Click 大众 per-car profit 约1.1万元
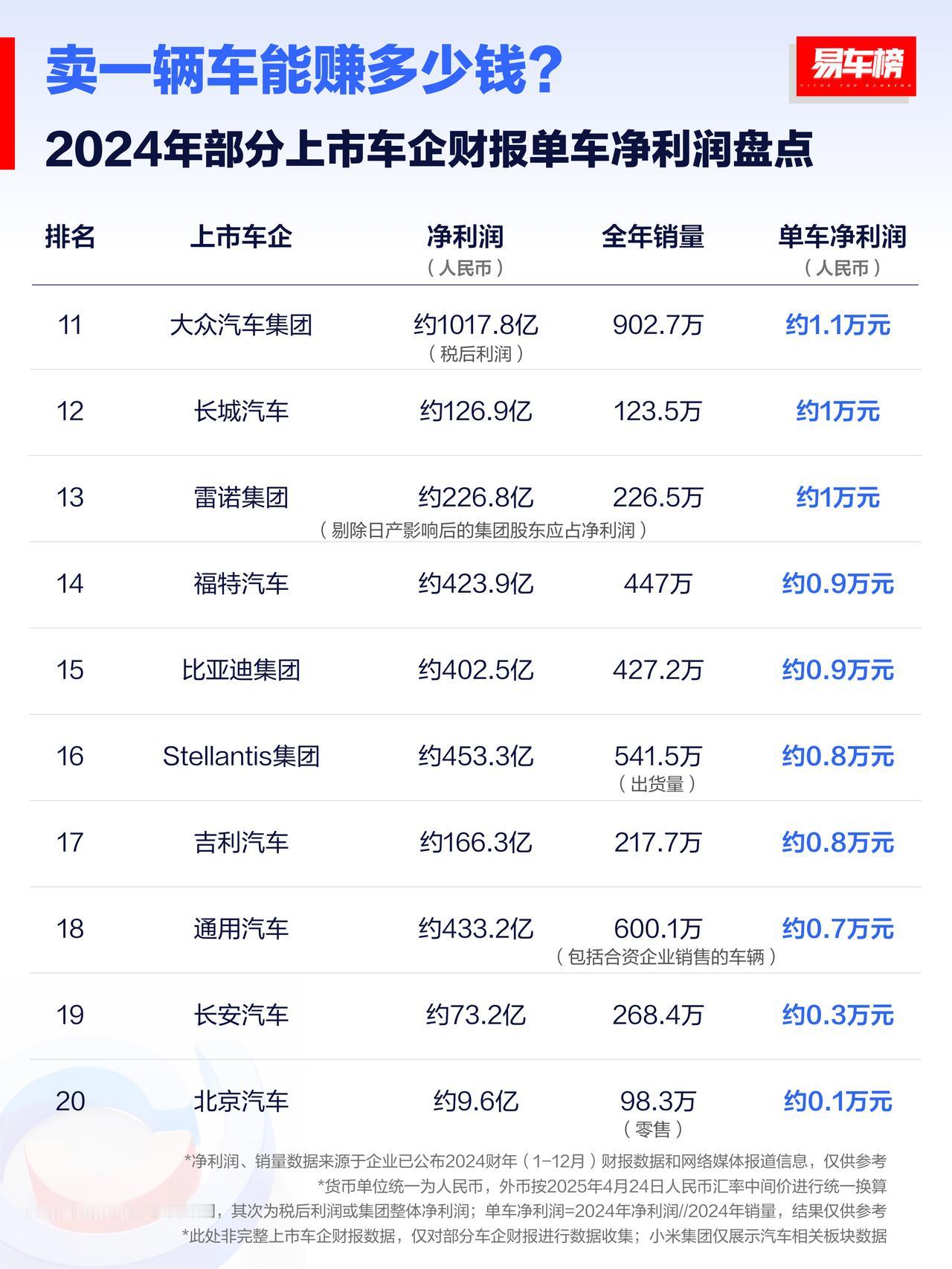The width and height of the screenshot is (952, 1269). tap(837, 325)
